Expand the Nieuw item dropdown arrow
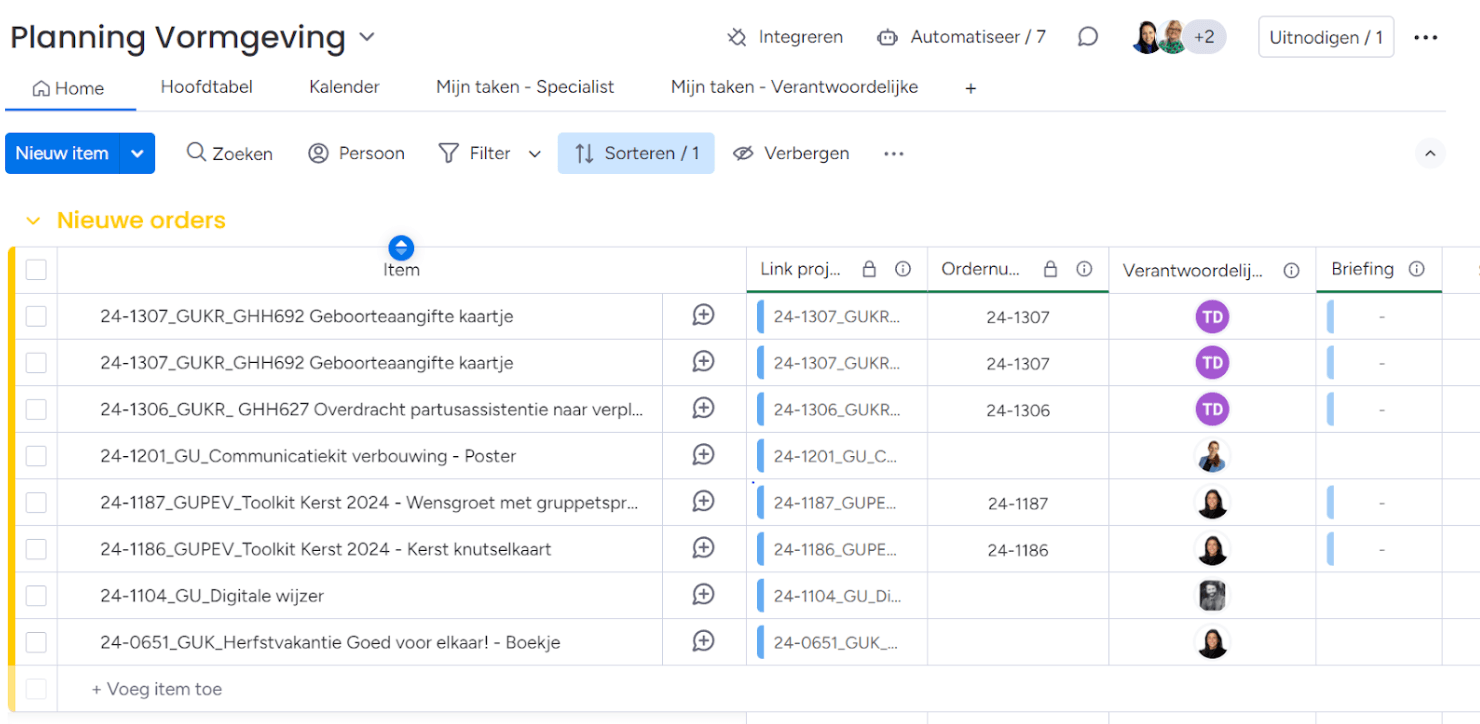 click(x=137, y=152)
